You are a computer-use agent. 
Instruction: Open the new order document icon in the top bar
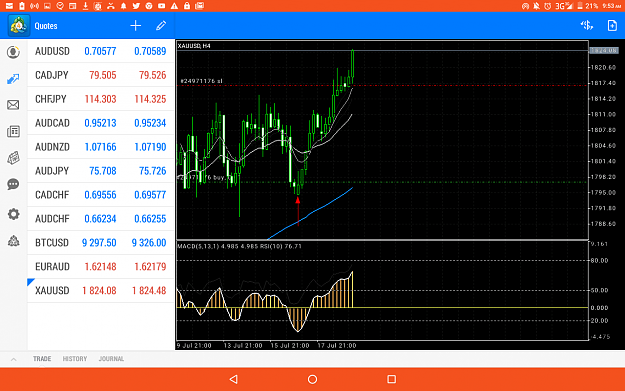pyautogui.click(x=612, y=26)
